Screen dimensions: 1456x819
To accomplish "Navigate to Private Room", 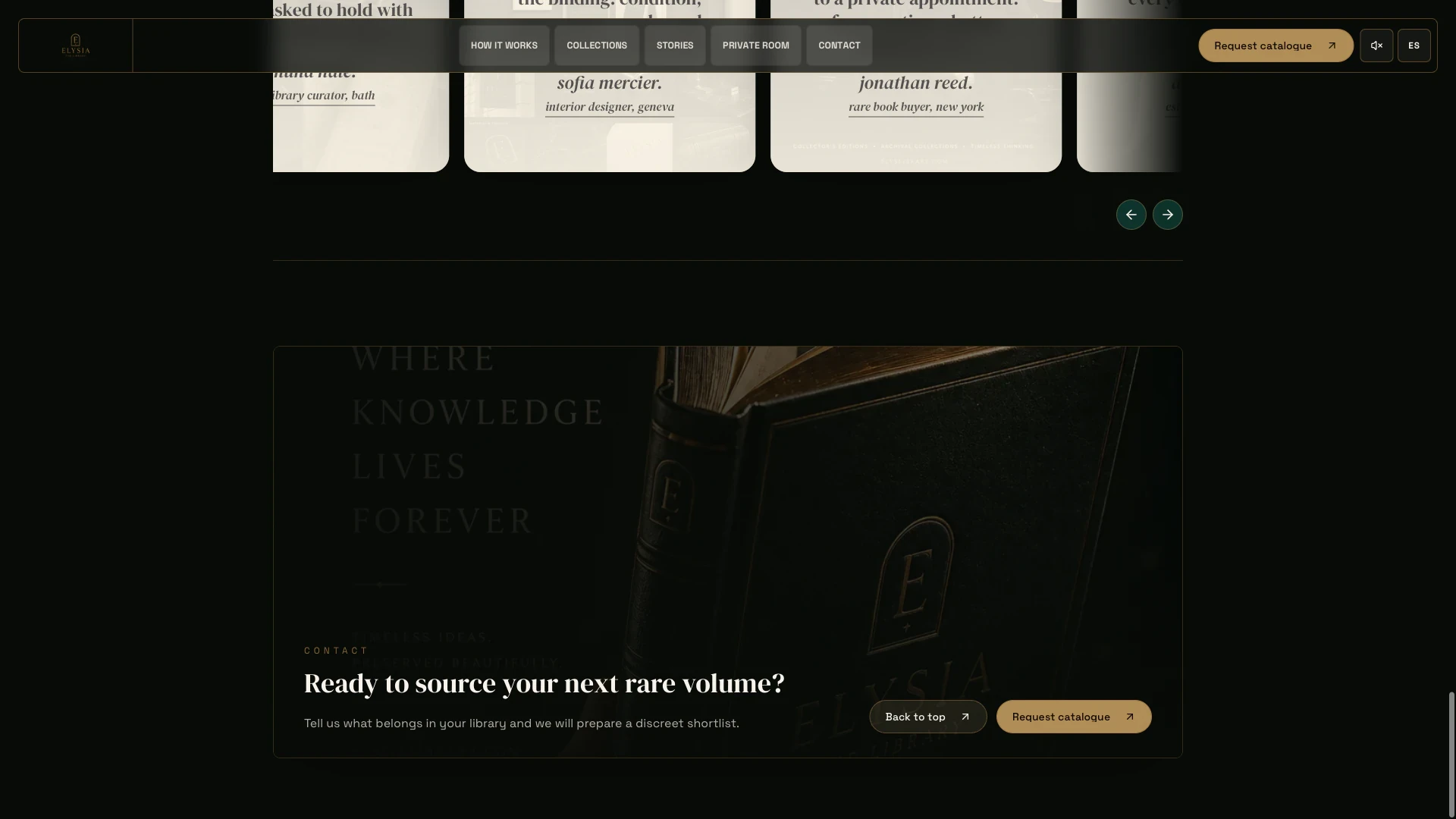I will pyautogui.click(x=756, y=45).
